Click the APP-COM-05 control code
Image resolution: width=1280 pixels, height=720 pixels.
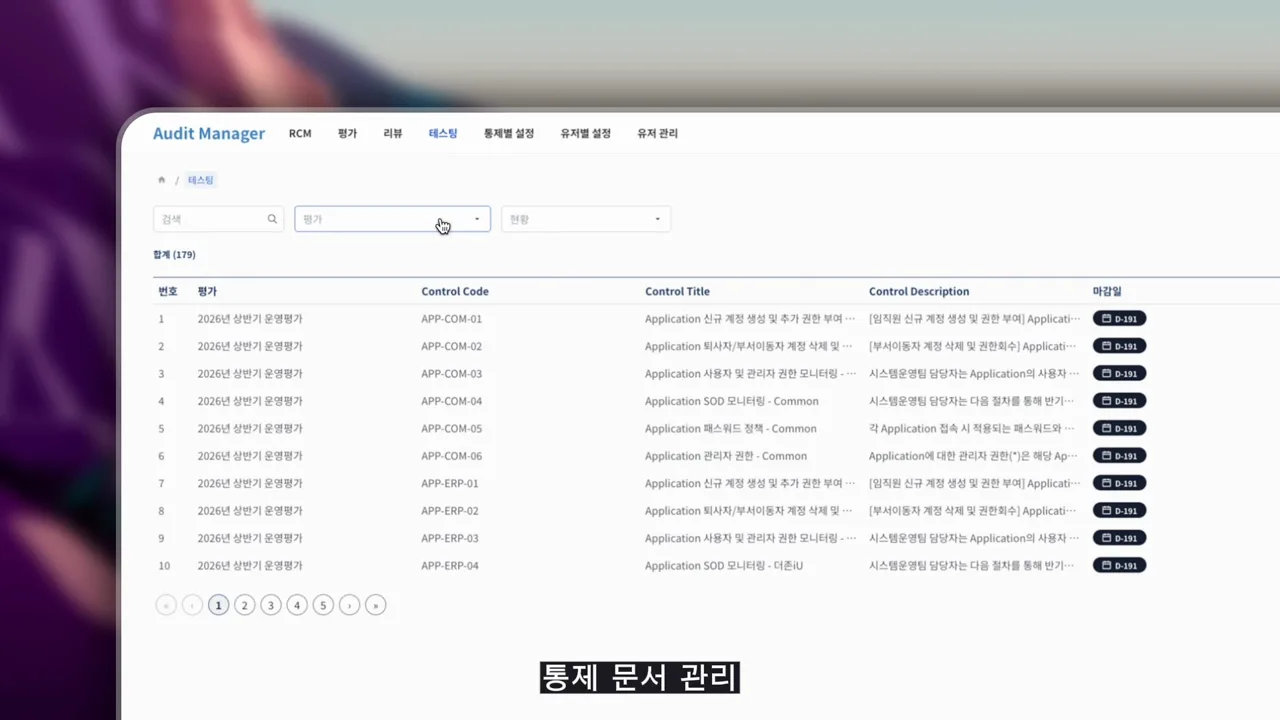click(452, 428)
